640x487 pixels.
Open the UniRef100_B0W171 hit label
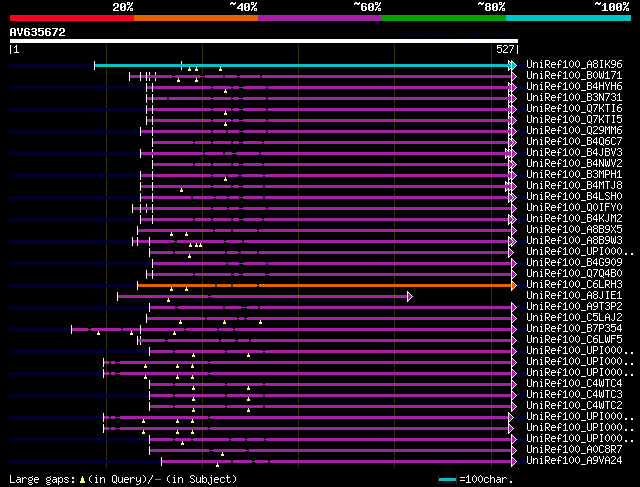tap(574, 76)
